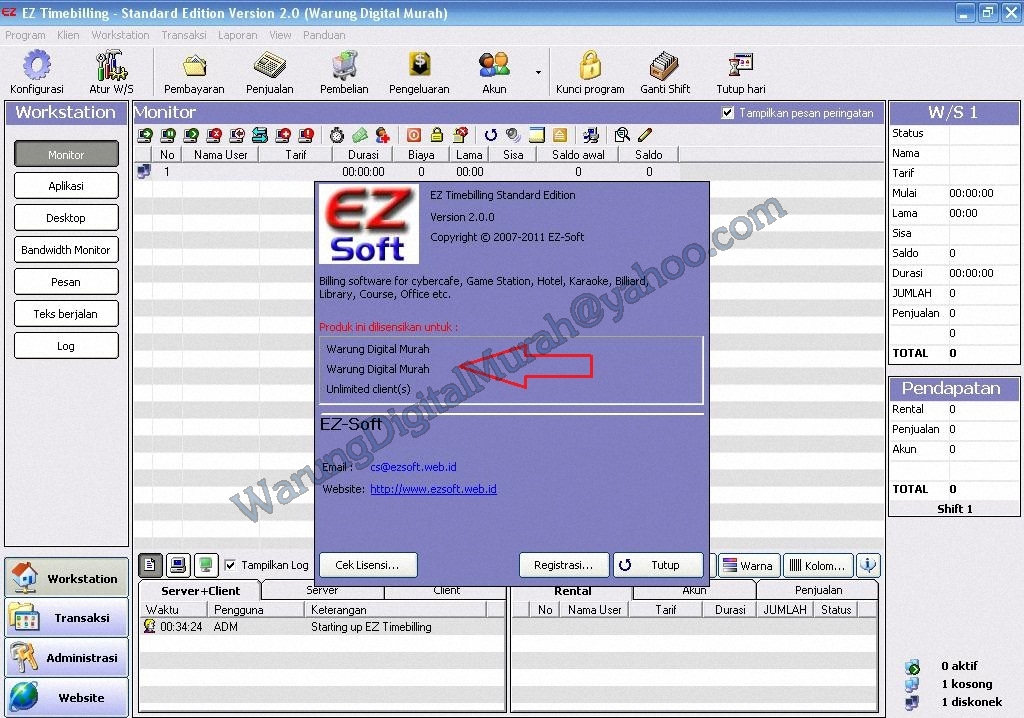Click Ganti Shift in the main toolbar

point(665,73)
